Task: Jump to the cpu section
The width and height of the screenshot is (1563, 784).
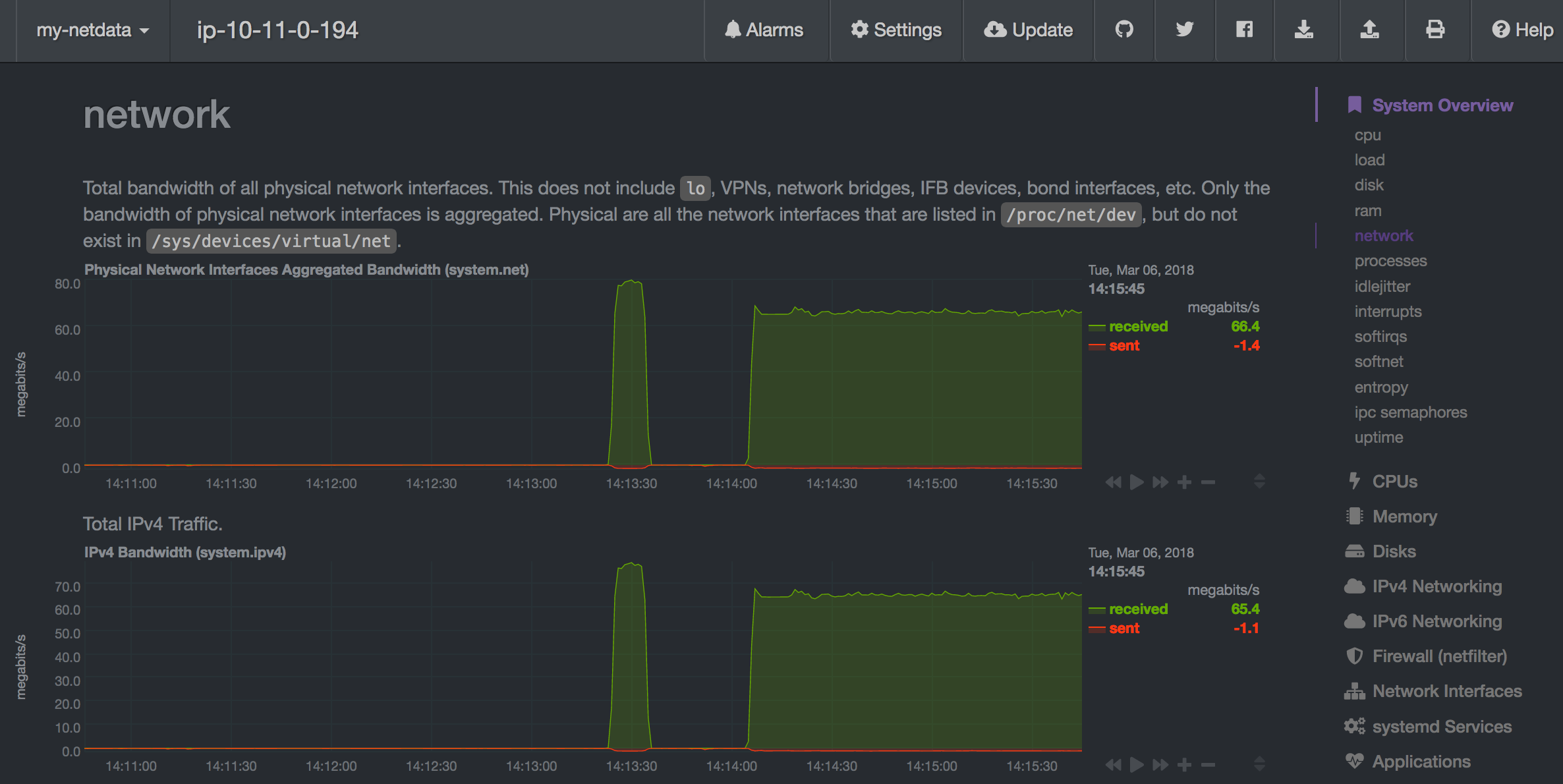Action: [x=1367, y=135]
